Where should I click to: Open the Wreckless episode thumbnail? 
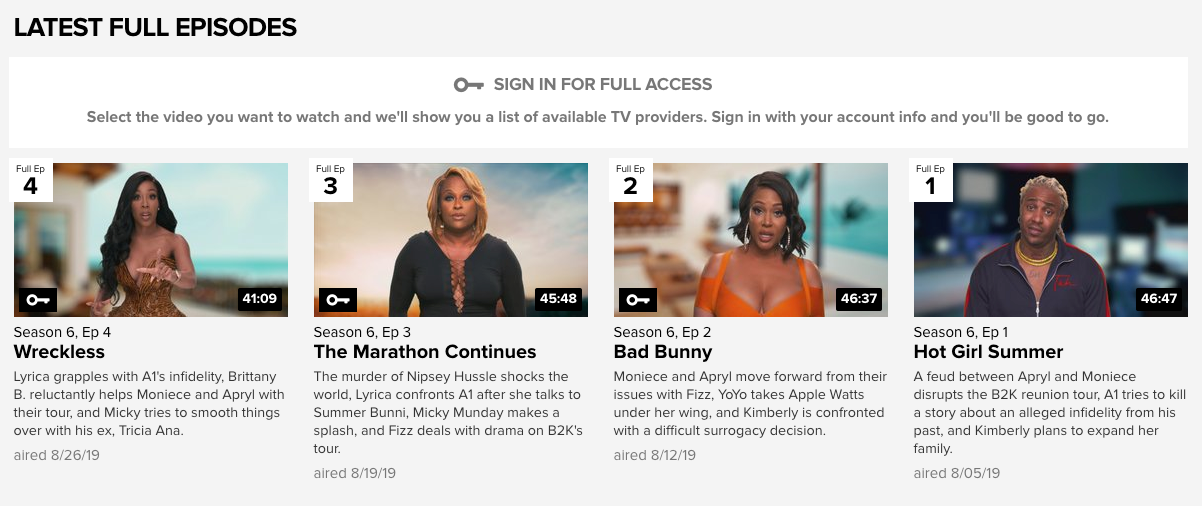click(x=151, y=240)
